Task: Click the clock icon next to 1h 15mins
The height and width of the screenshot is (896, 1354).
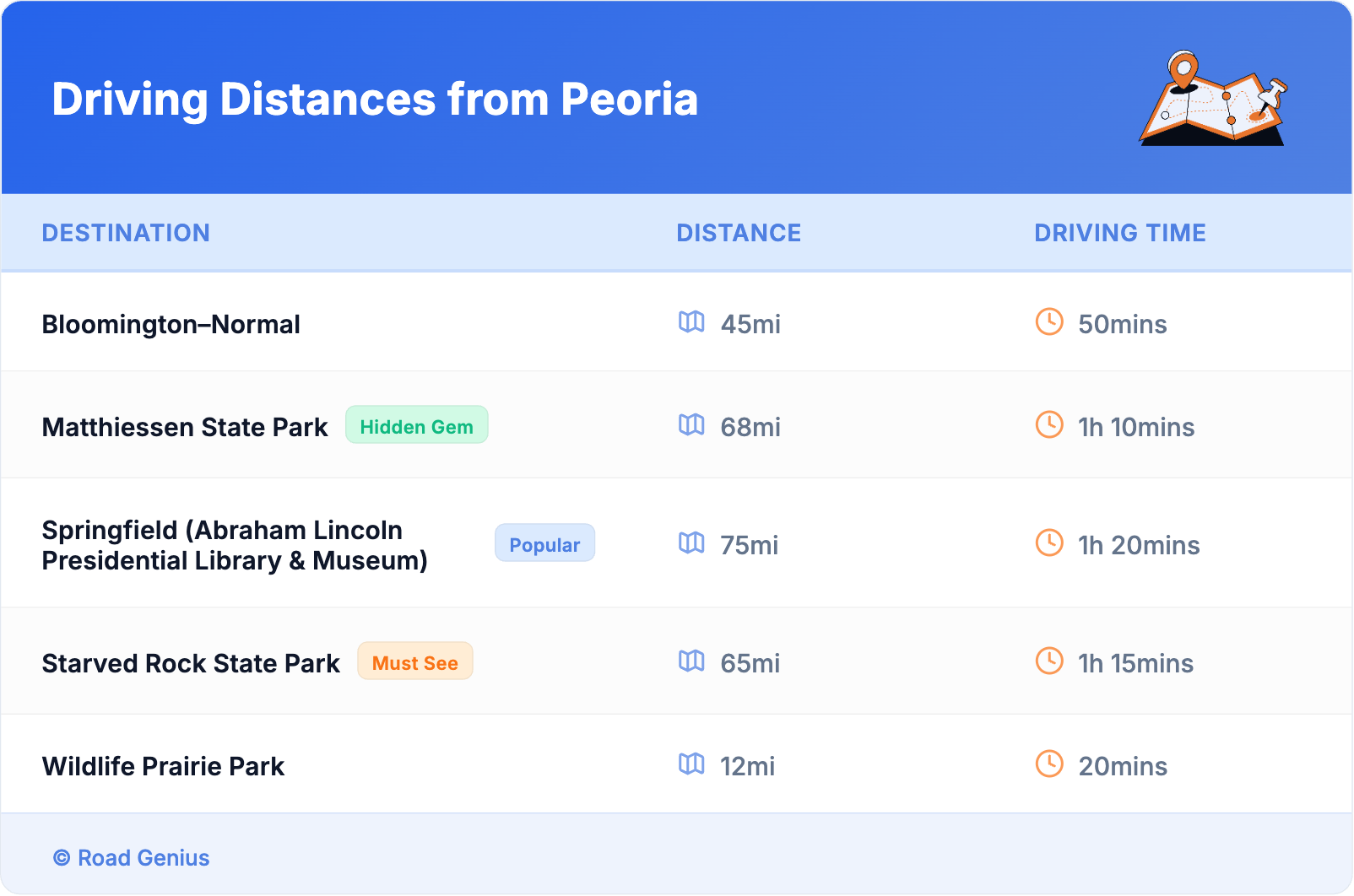Action: tap(1049, 661)
